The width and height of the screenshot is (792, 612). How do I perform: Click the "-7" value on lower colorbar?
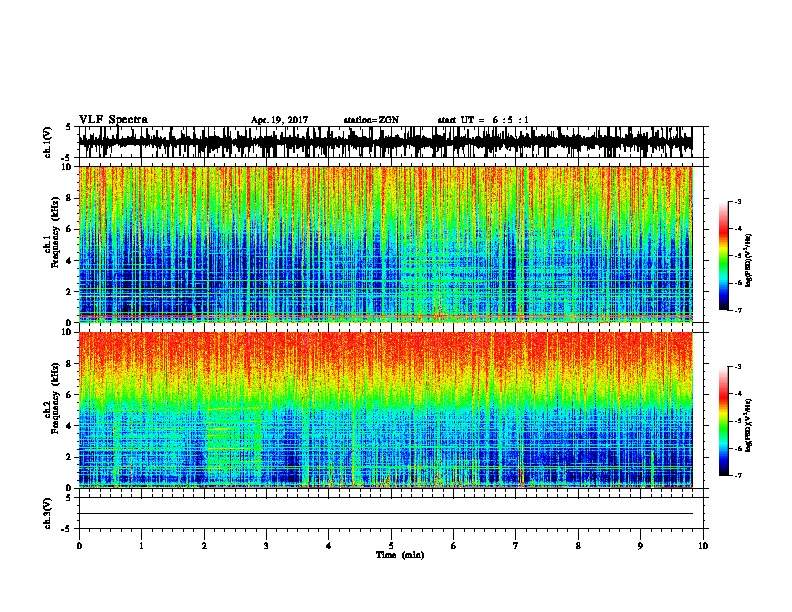(737, 475)
